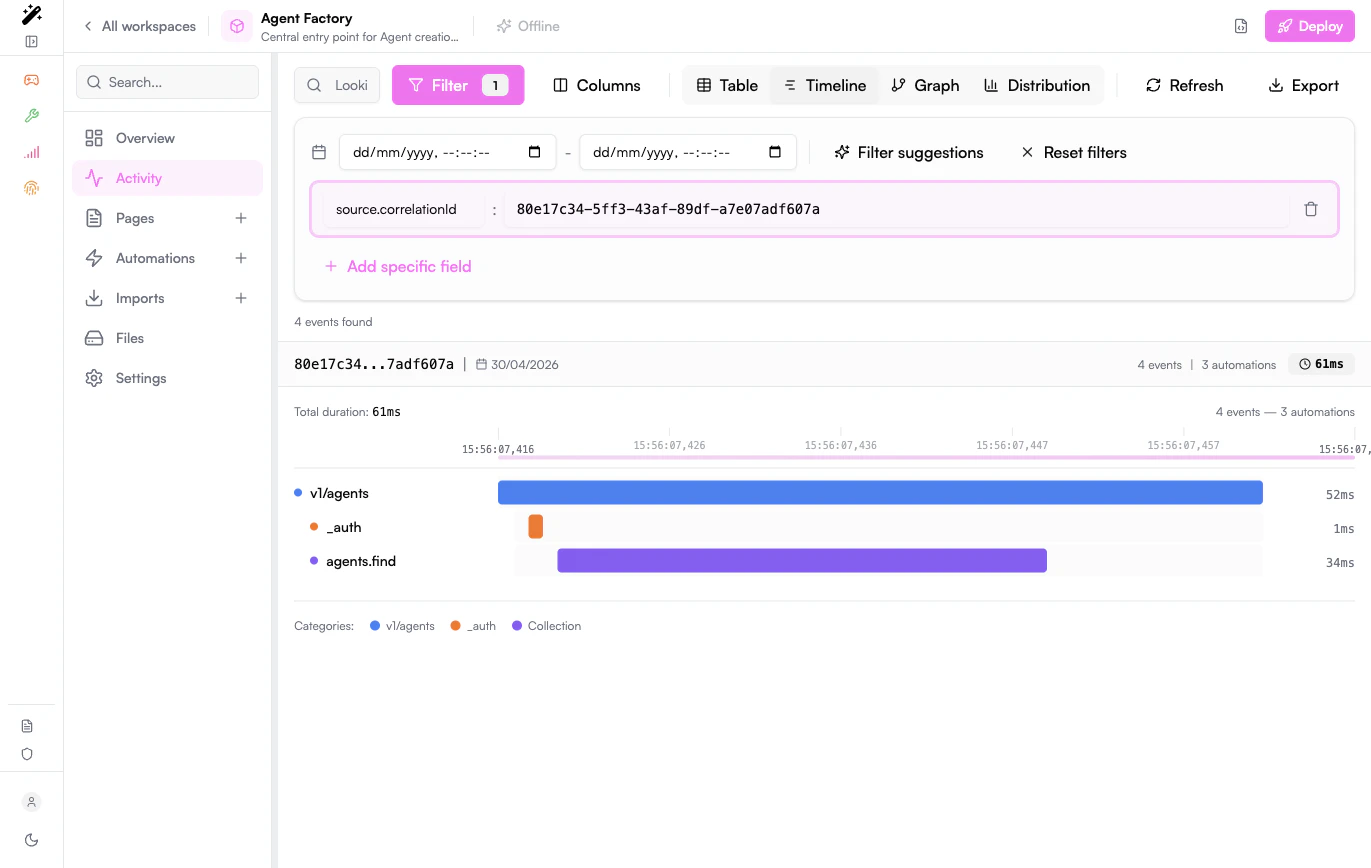
Task: Open Settings in the sidebar
Action: (x=167, y=378)
